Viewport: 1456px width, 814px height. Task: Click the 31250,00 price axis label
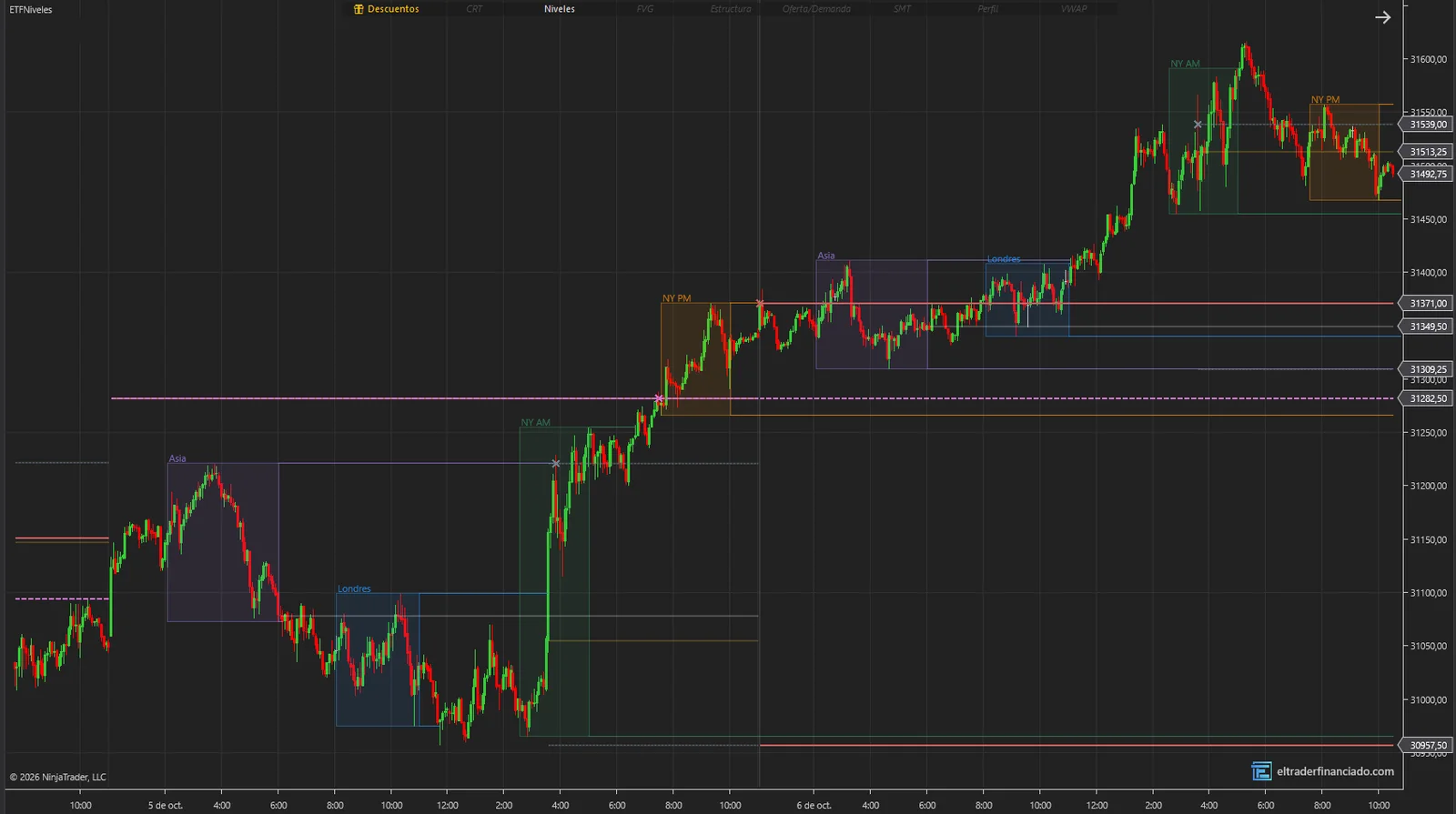(x=1428, y=433)
